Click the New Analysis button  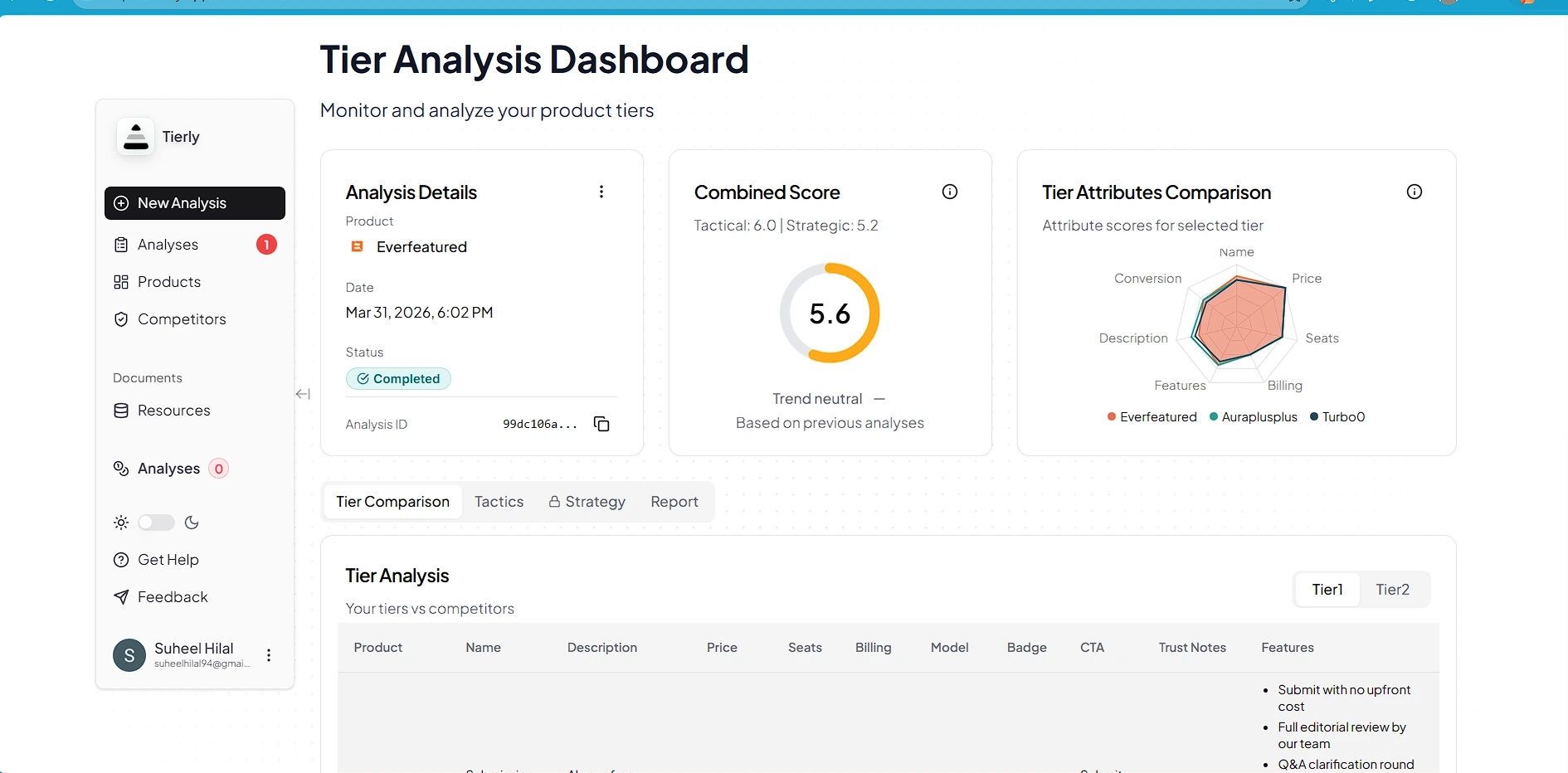click(x=195, y=203)
